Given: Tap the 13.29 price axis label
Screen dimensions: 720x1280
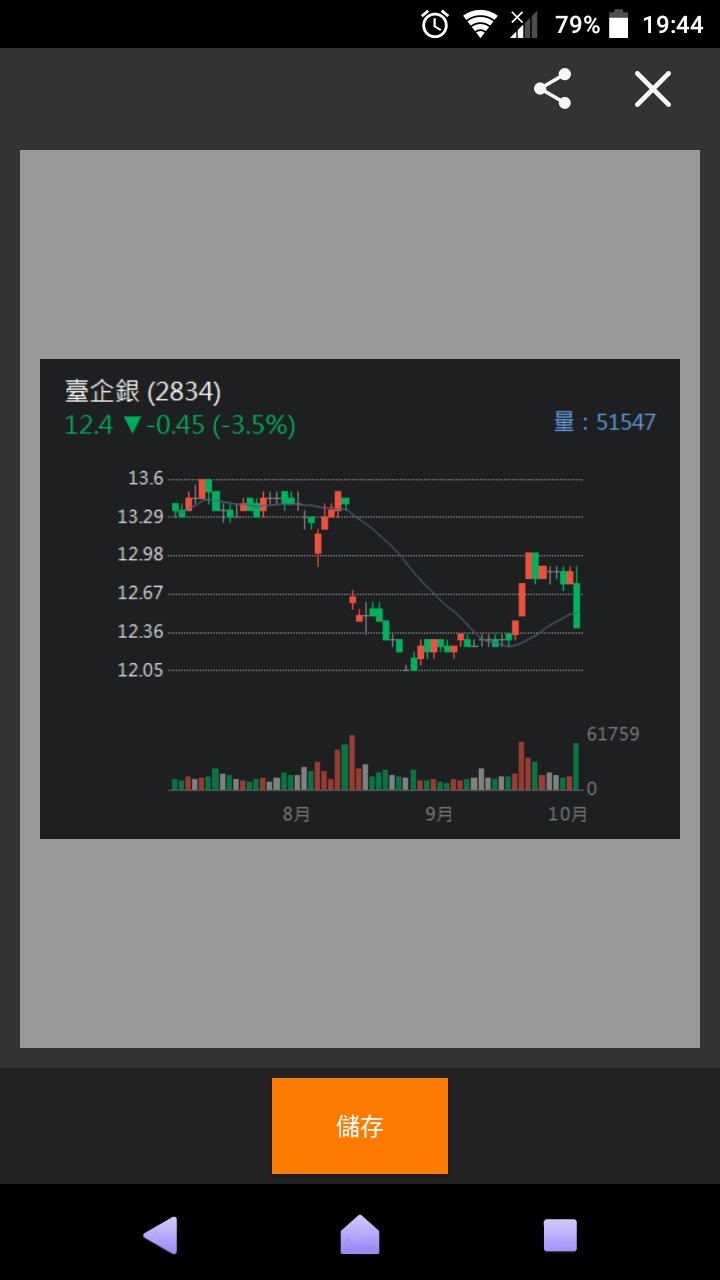Looking at the screenshot, I should (x=141, y=517).
